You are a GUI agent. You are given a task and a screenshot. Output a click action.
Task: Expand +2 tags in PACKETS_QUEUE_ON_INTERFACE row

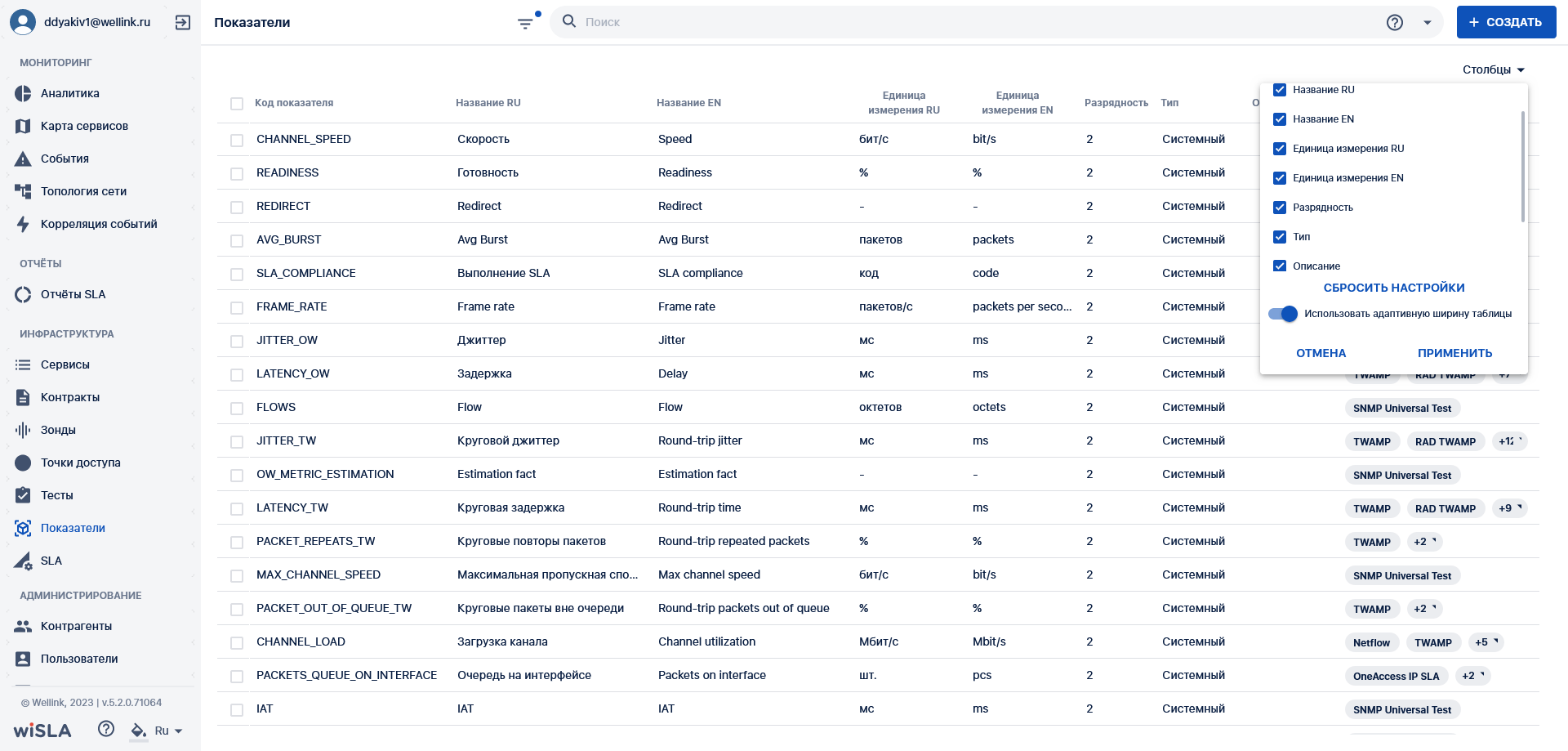point(1473,676)
